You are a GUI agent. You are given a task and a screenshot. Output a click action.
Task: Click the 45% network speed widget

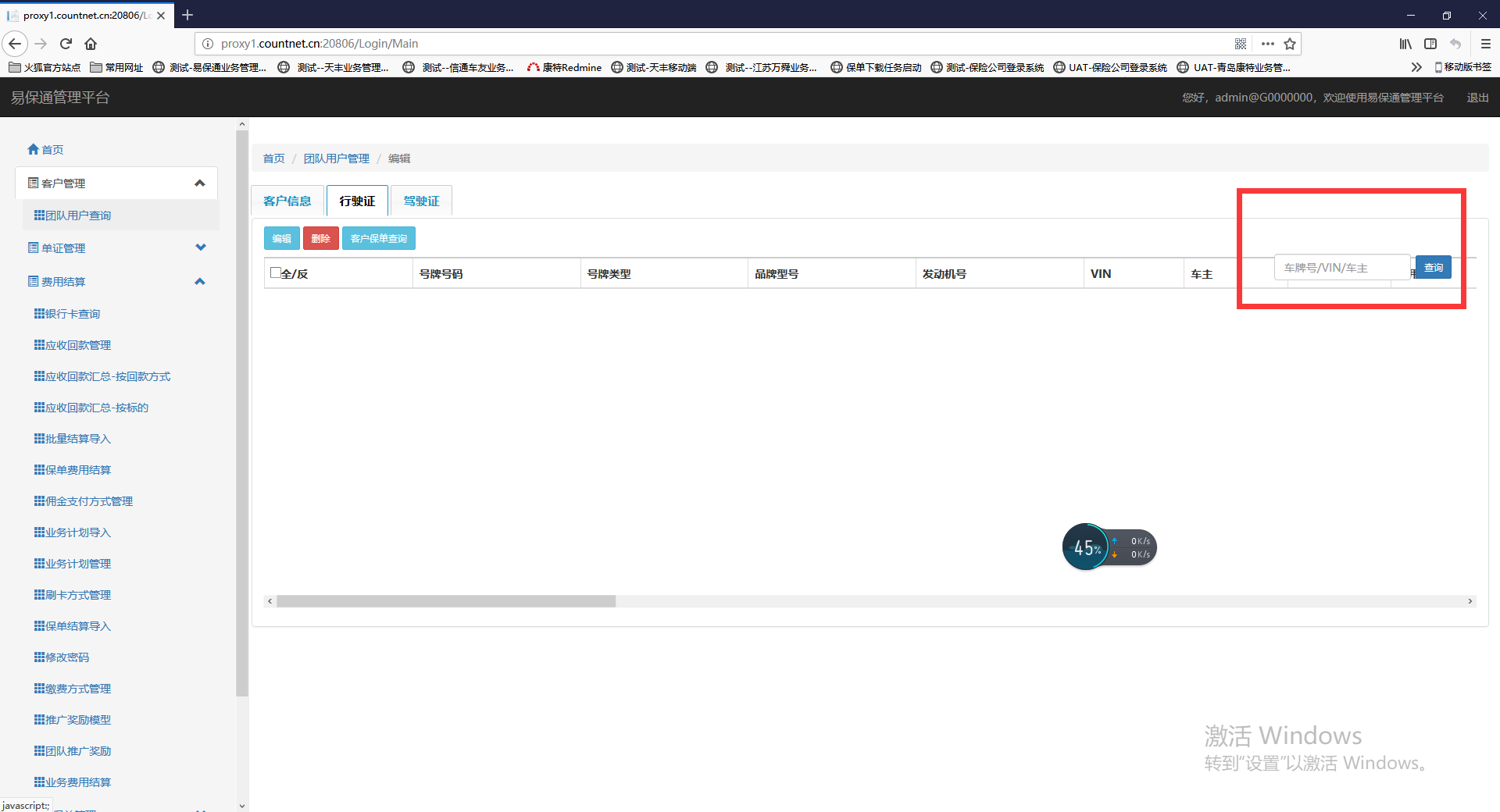pyautogui.click(x=1109, y=547)
